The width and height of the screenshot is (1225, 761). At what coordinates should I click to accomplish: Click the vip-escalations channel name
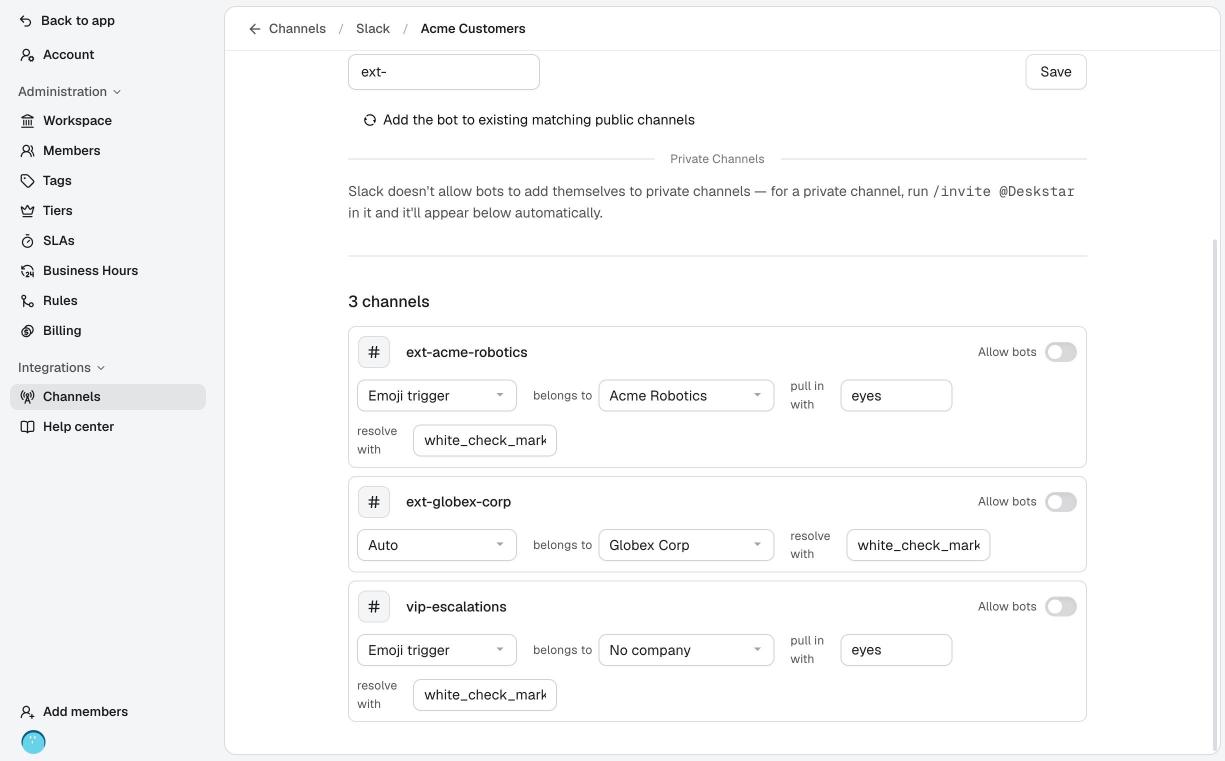(456, 607)
